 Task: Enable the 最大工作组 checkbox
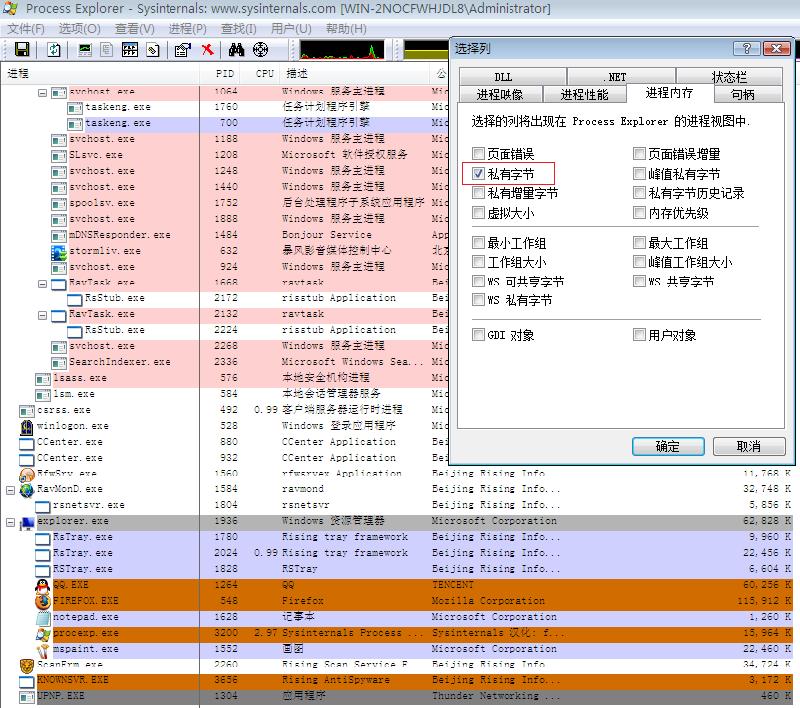coord(639,242)
